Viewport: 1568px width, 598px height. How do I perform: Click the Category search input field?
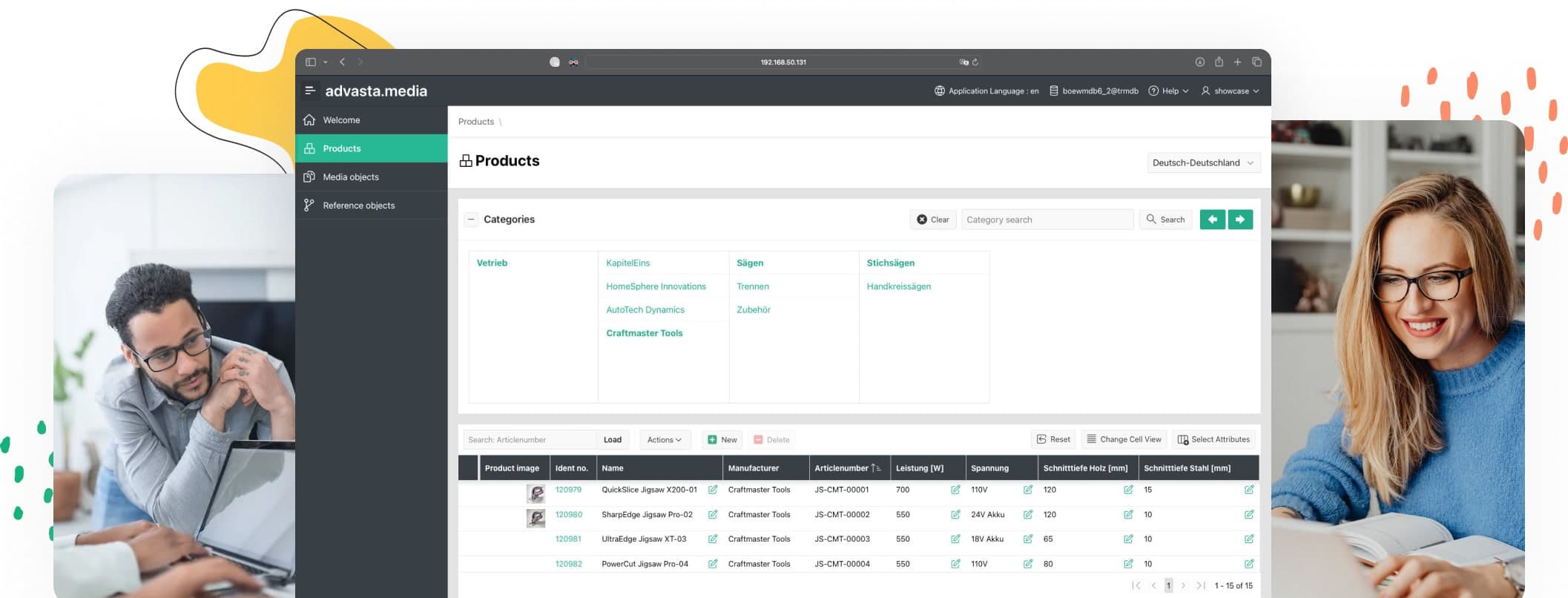[1047, 220]
